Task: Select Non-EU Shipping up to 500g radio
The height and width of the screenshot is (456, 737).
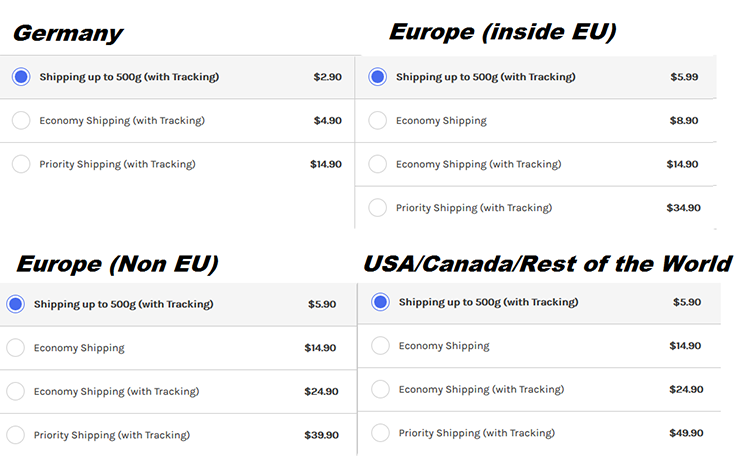Action: 15,304
